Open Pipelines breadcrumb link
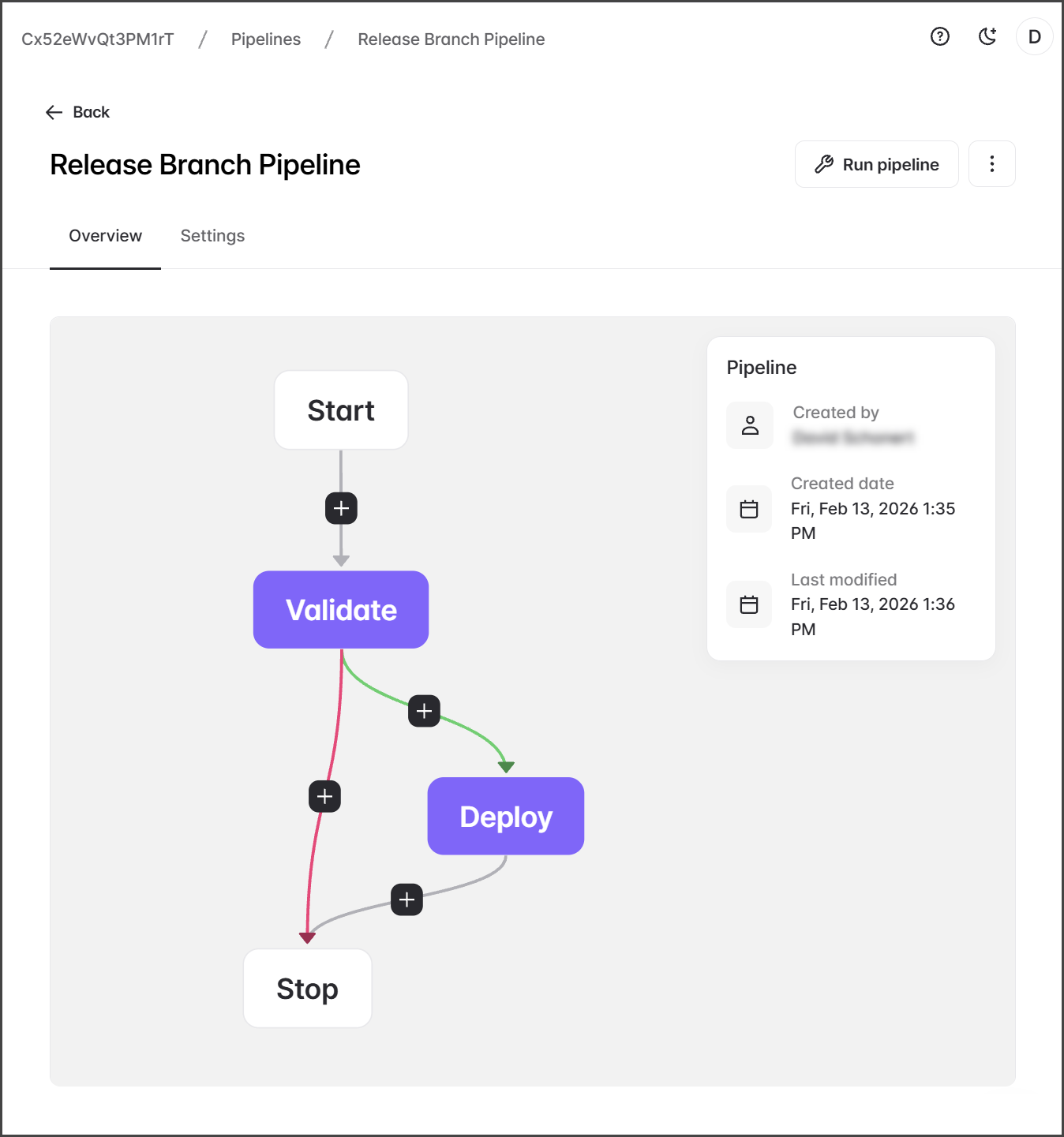Screen dimensions: 1064x1137 pos(266,39)
